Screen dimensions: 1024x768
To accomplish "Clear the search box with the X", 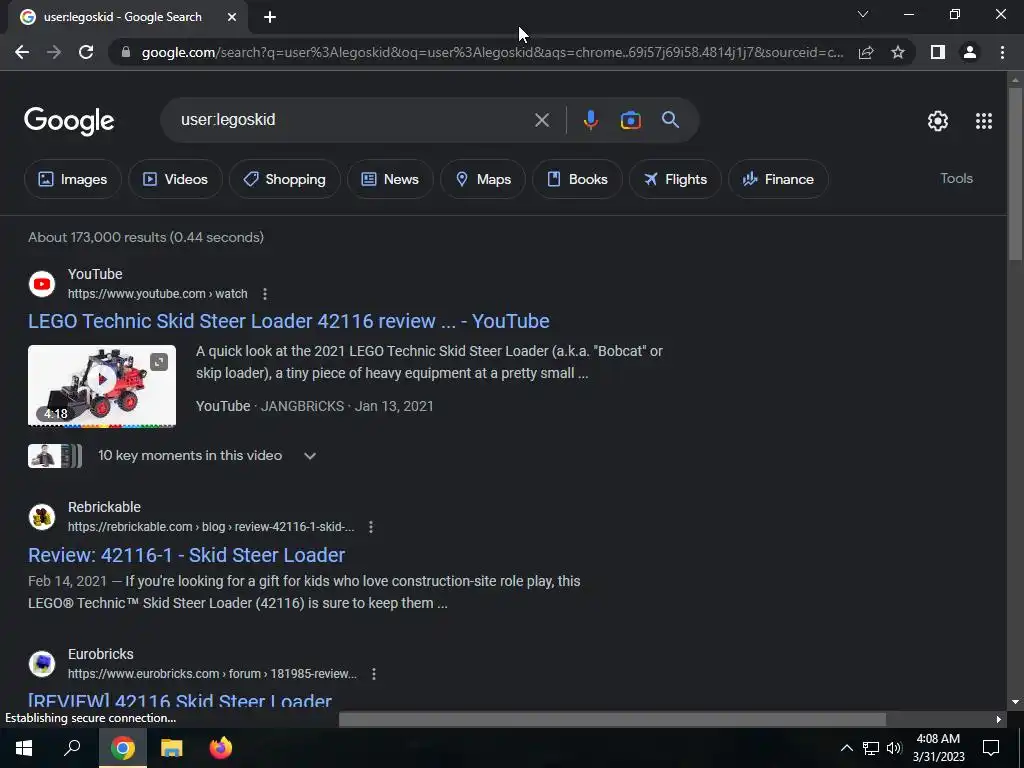I will 541,120.
